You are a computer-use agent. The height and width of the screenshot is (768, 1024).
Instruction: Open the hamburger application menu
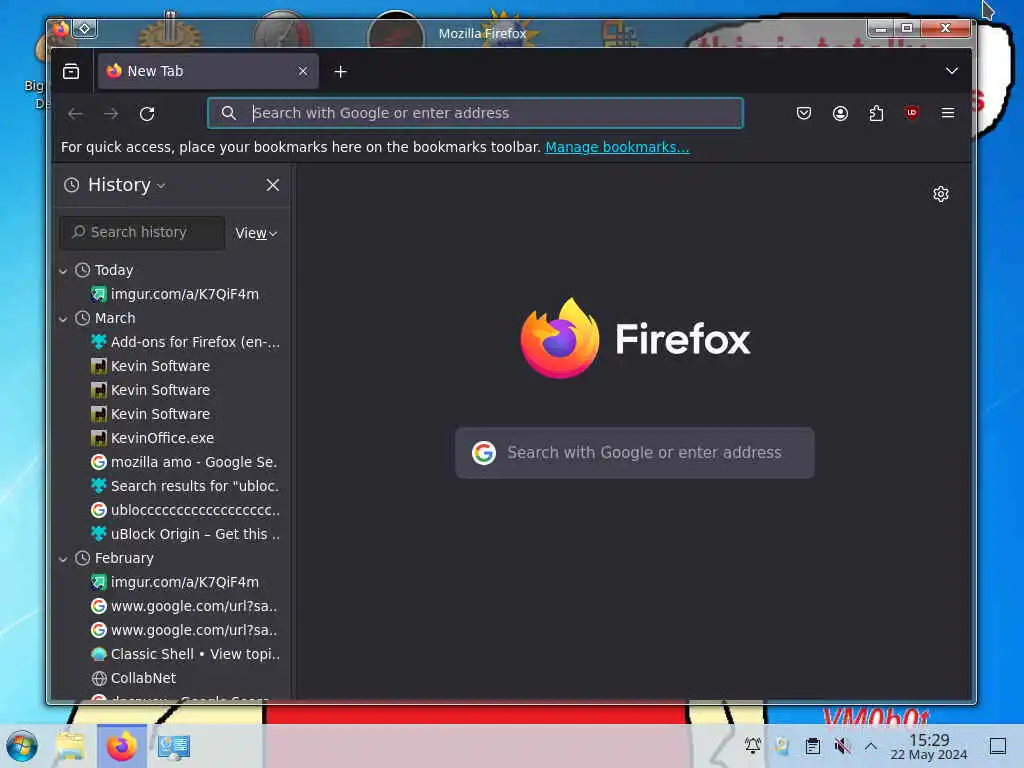[948, 113]
